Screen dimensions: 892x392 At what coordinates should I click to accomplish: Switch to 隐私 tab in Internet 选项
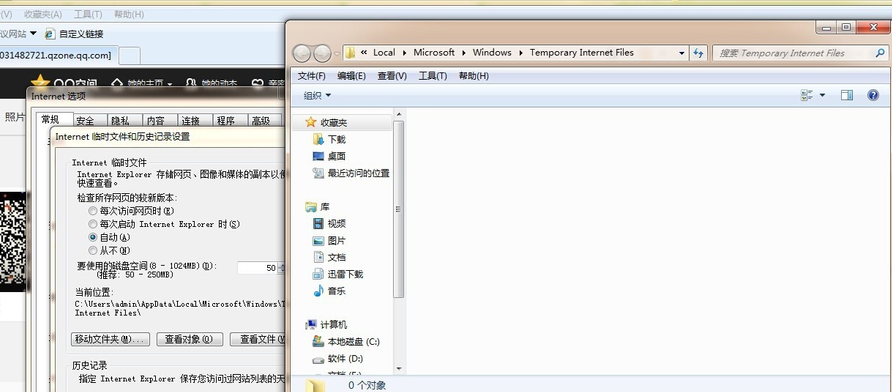[125, 121]
